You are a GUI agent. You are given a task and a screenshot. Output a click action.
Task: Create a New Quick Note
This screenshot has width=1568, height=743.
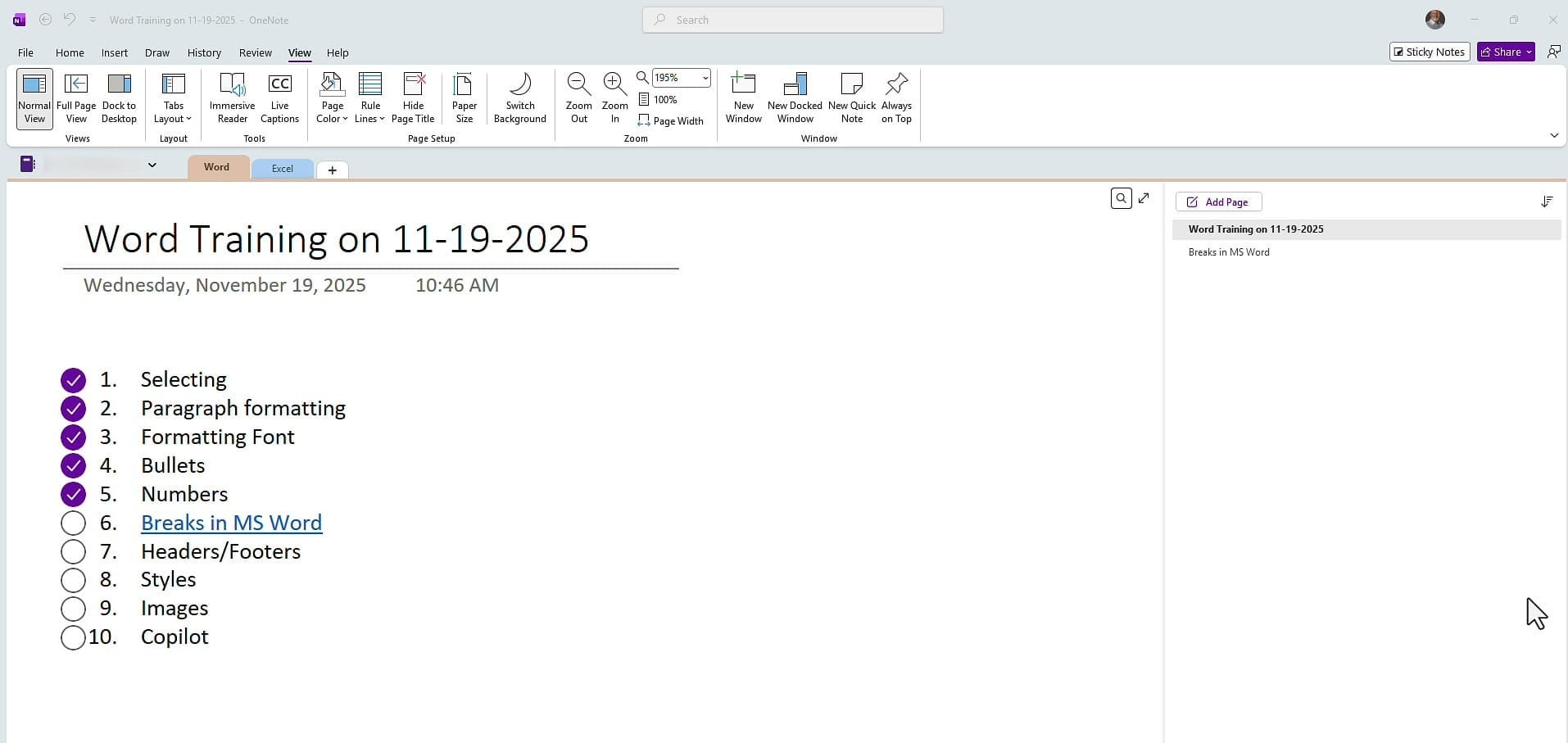tap(852, 97)
